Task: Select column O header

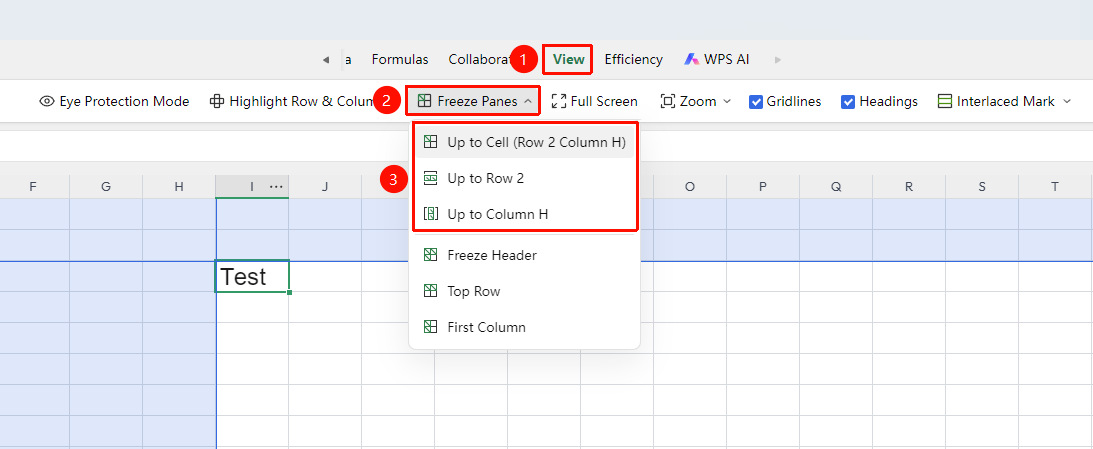Action: coord(690,187)
